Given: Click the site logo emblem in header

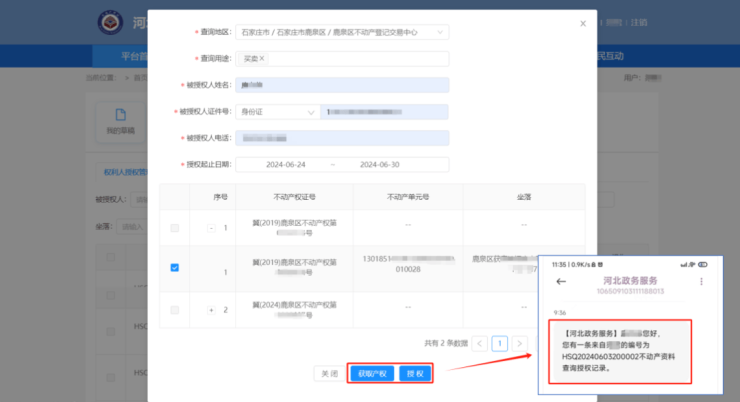Looking at the screenshot, I should coord(108,24).
